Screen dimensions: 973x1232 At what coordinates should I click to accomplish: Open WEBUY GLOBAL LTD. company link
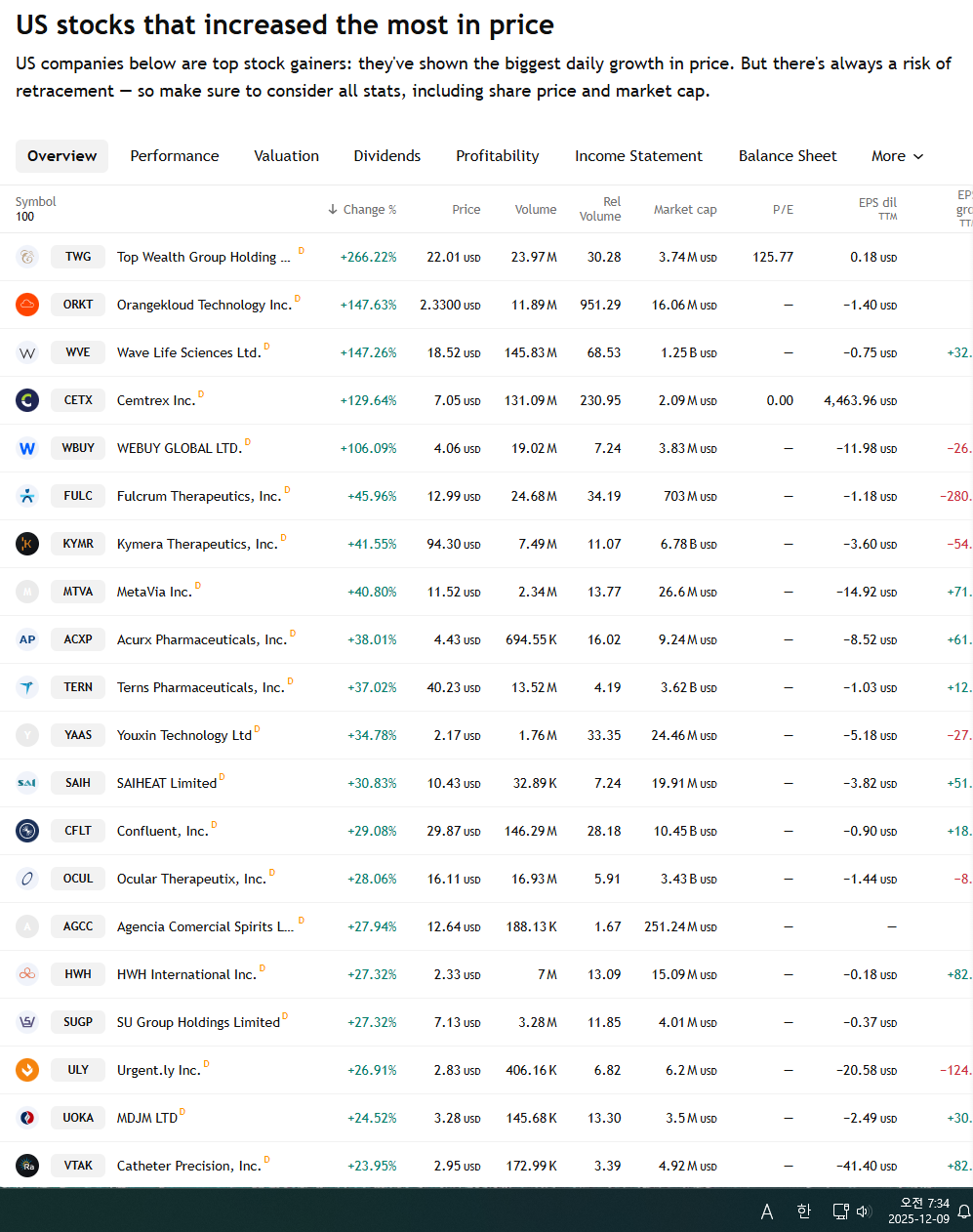(180, 448)
